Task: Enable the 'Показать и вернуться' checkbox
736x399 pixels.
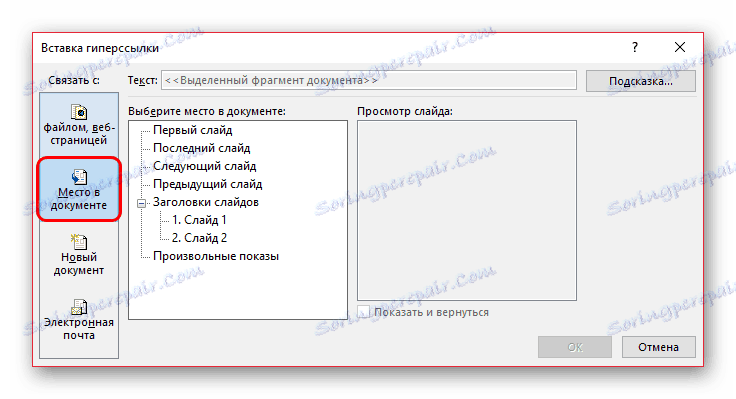Action: point(363,312)
